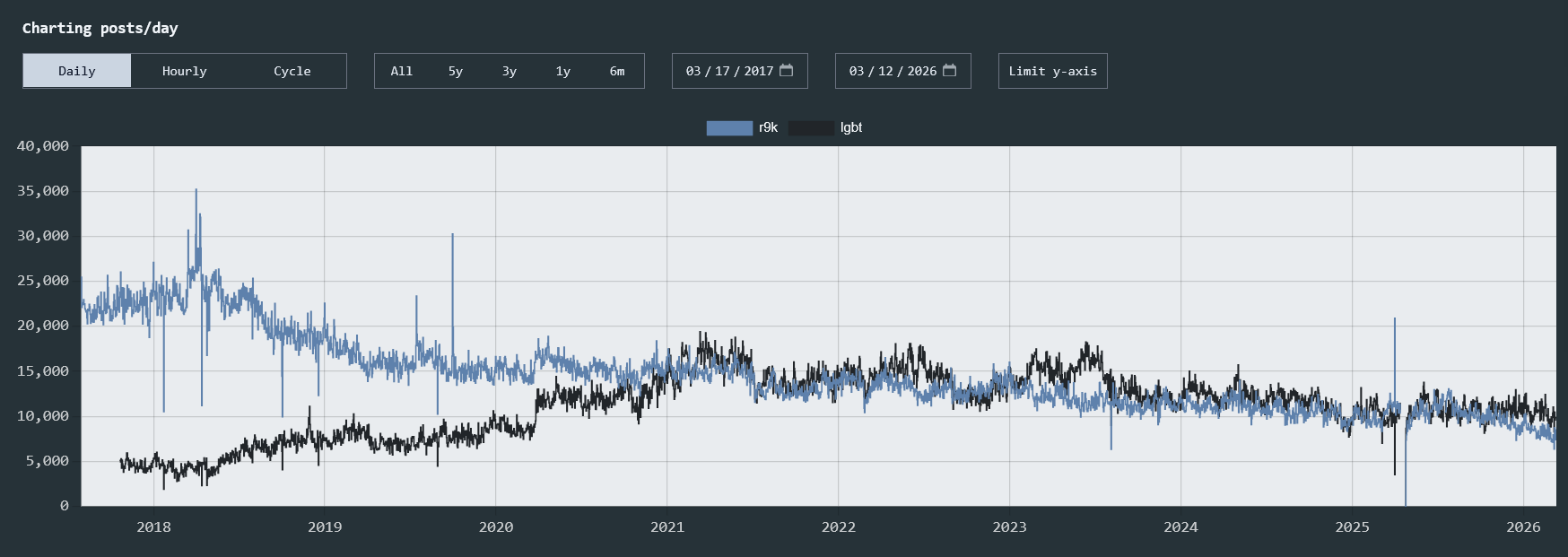Viewport: 1568px width, 557px height.
Task: Click the lgbt black legend swatch
Action: point(811,128)
